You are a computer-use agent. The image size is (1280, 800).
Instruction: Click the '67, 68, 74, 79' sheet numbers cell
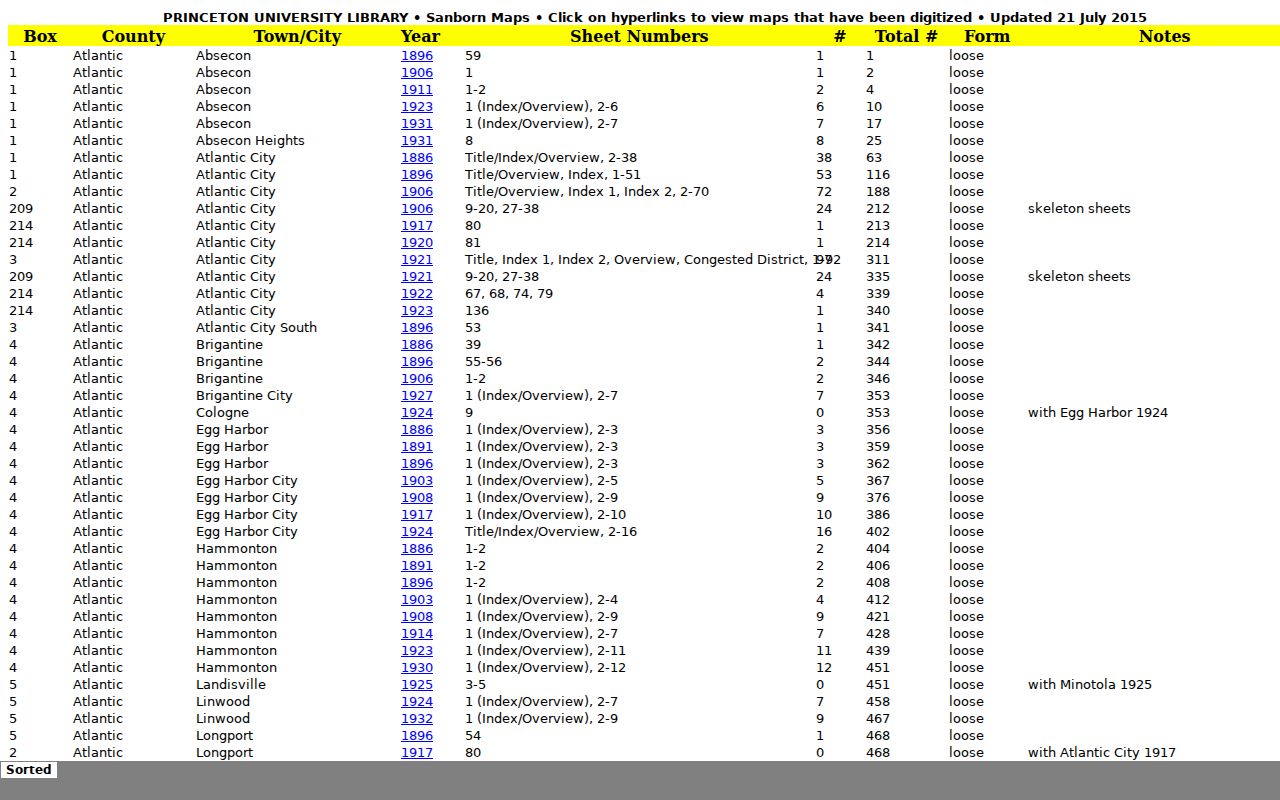pyautogui.click(x=509, y=294)
